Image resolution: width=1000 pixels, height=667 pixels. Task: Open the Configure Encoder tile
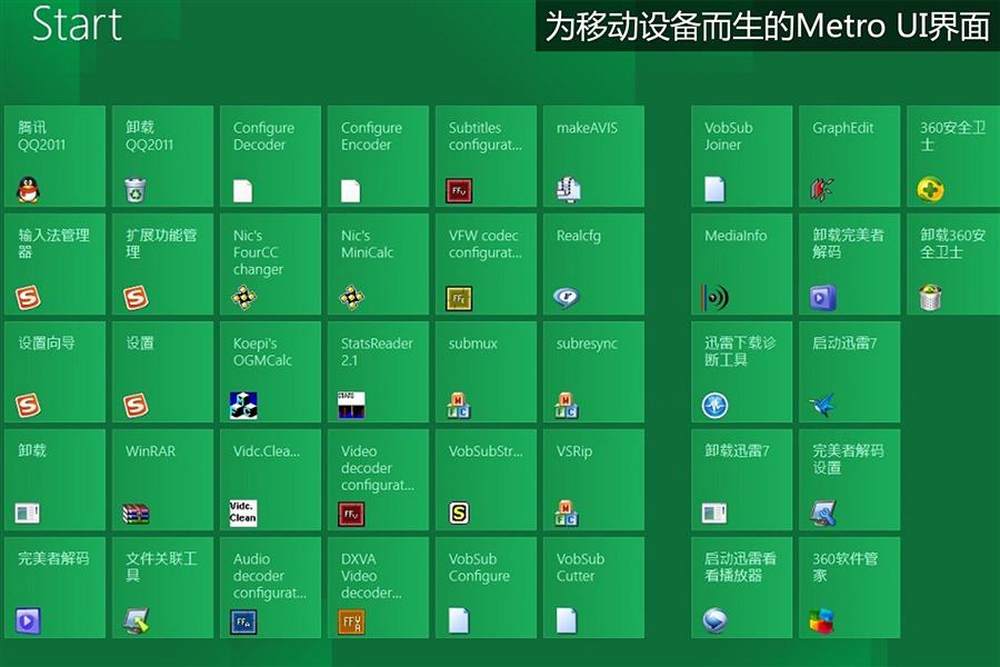378,156
